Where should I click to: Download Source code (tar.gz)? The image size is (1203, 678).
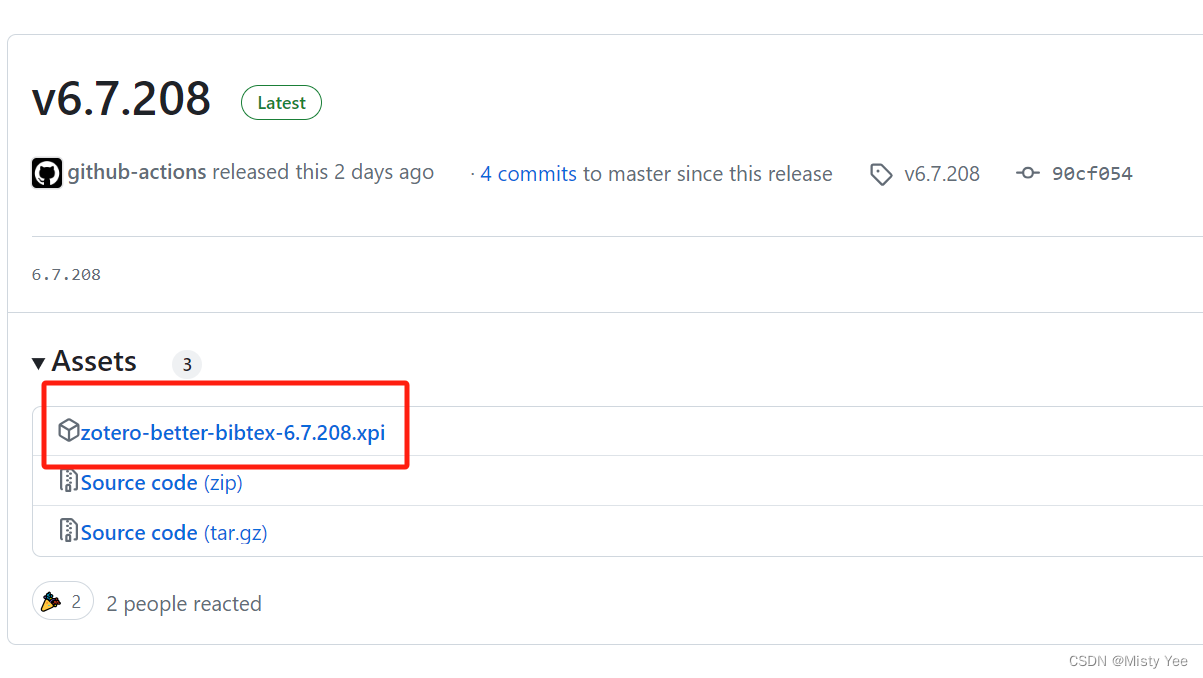click(174, 533)
